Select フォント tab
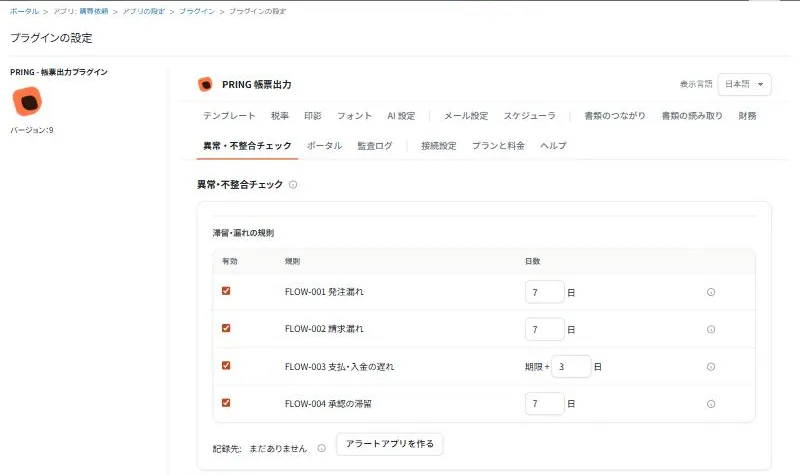The width and height of the screenshot is (800, 475). tap(354, 116)
